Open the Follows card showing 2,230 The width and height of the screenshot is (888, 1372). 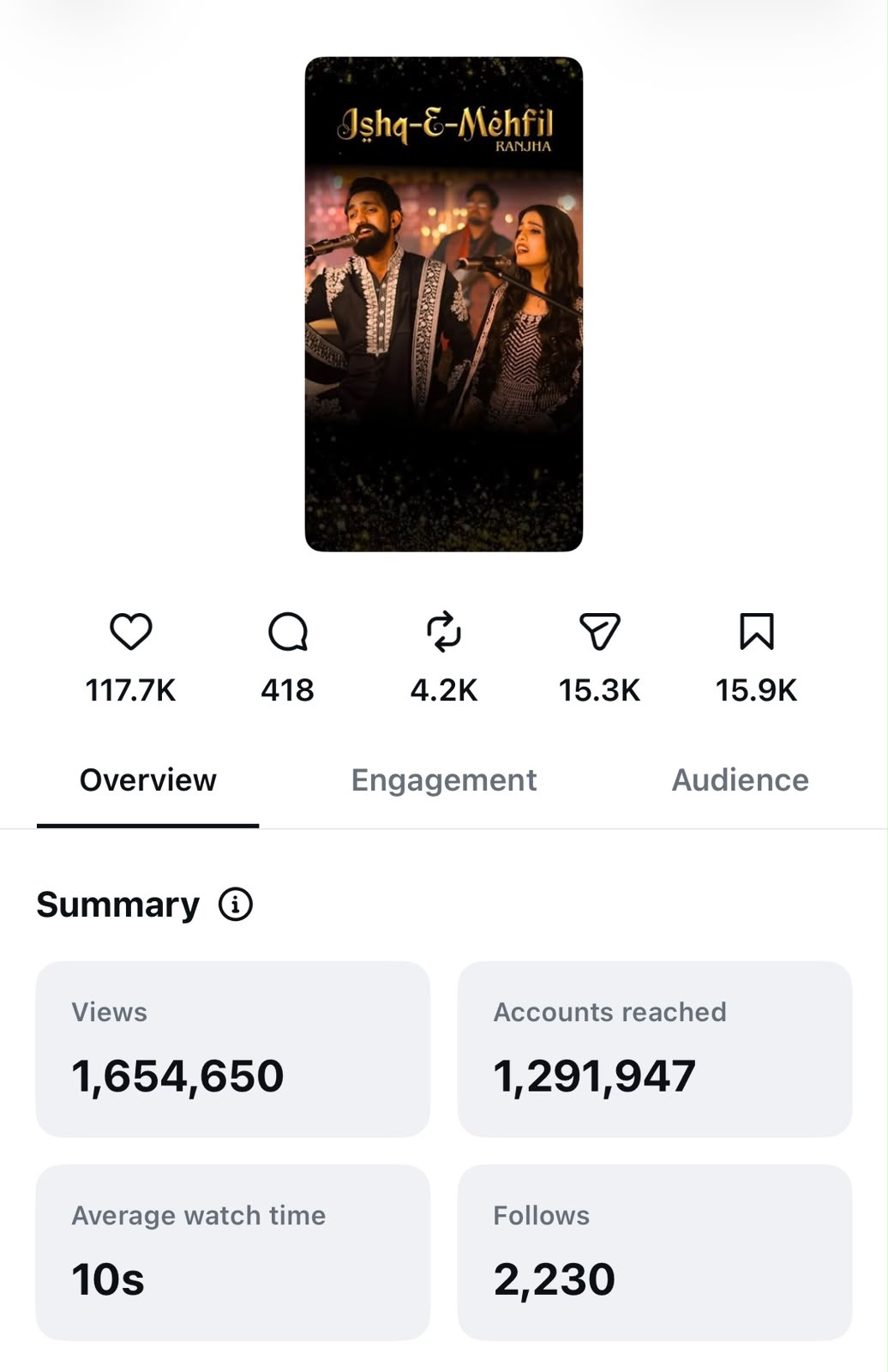pyautogui.click(x=655, y=1253)
